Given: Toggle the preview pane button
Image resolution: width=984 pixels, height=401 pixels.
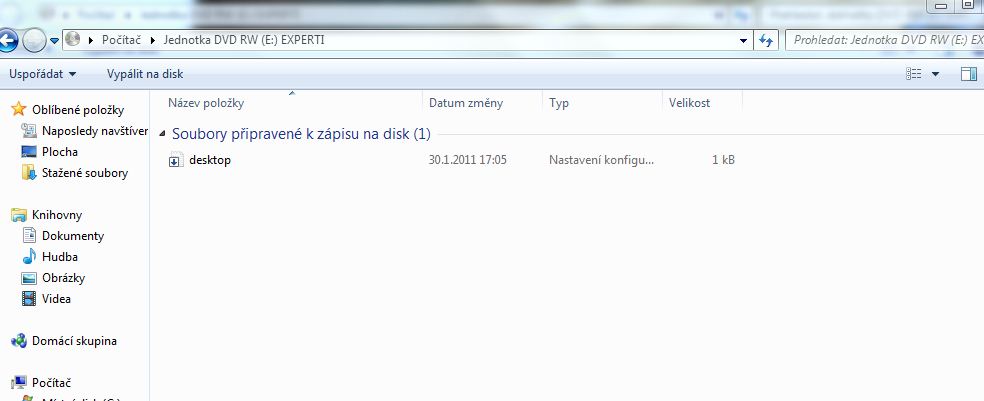Looking at the screenshot, I should pos(969,74).
